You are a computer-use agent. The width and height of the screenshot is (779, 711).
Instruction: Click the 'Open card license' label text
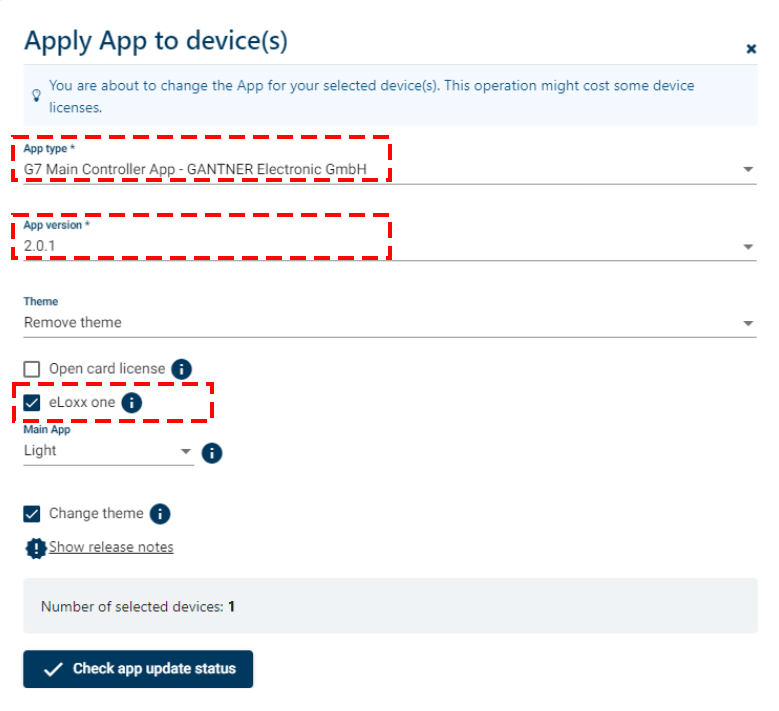click(107, 369)
